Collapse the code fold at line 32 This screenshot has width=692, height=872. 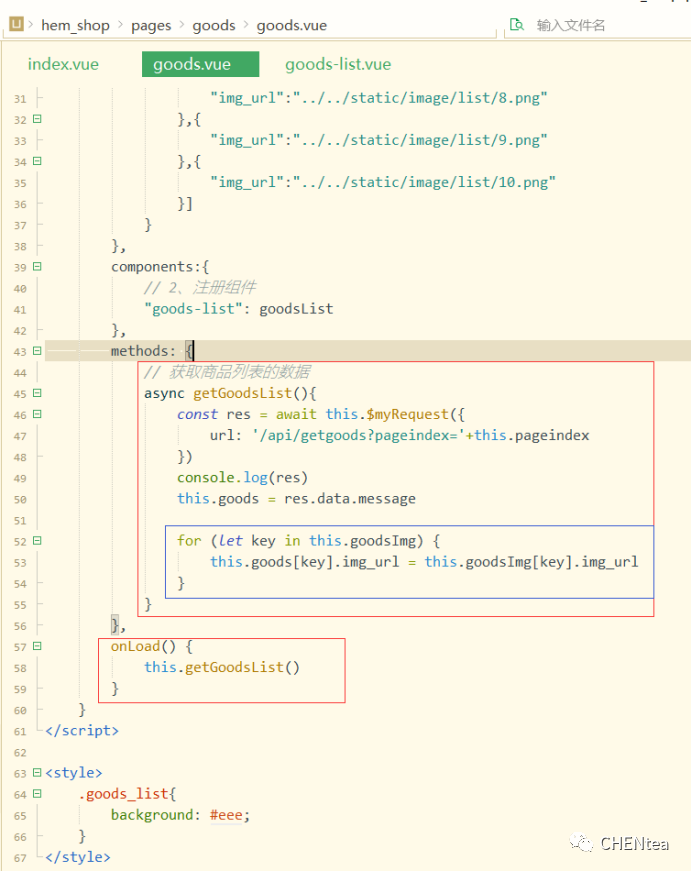click(x=37, y=119)
